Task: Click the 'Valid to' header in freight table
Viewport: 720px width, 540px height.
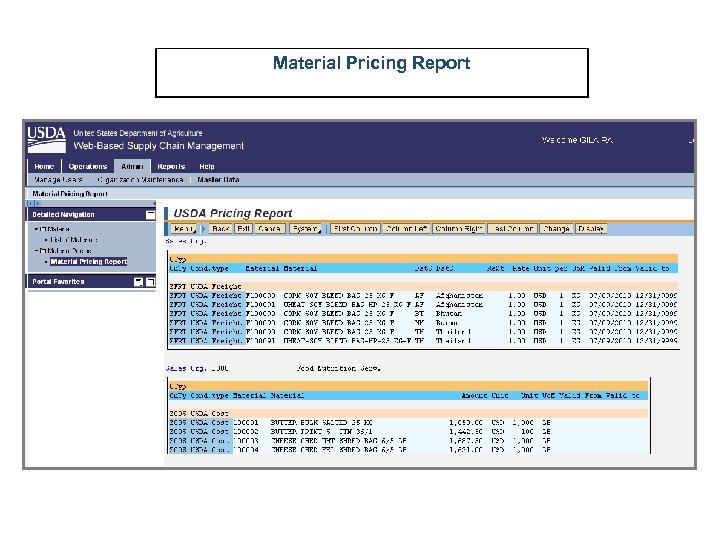Action: 652,269
